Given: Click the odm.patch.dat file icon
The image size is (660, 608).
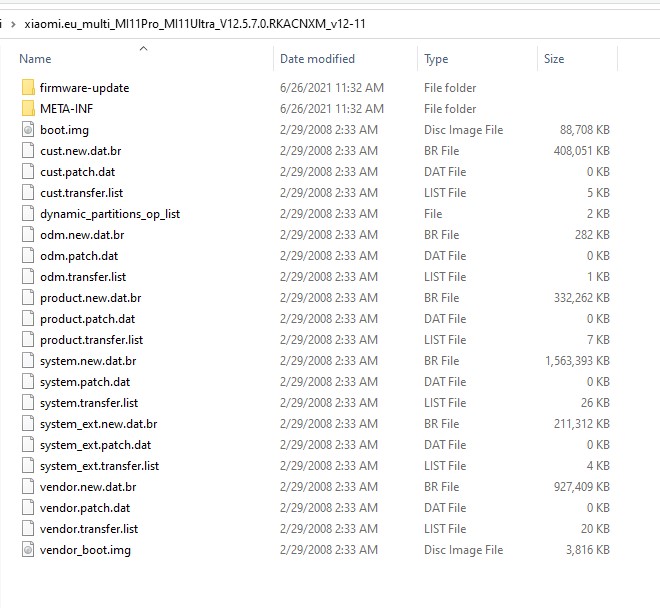Looking at the screenshot, I should (x=28, y=256).
